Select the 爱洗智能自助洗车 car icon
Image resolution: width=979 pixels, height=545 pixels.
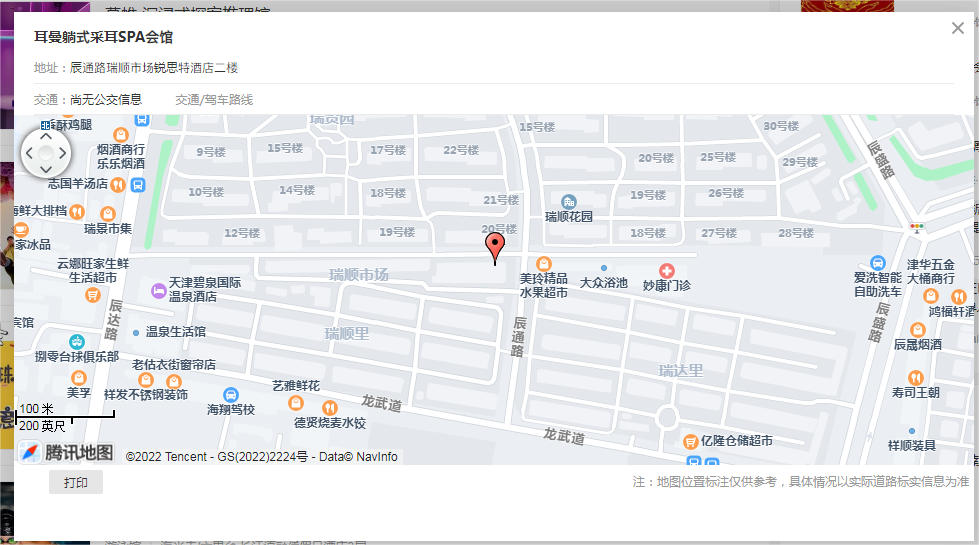coord(878,263)
